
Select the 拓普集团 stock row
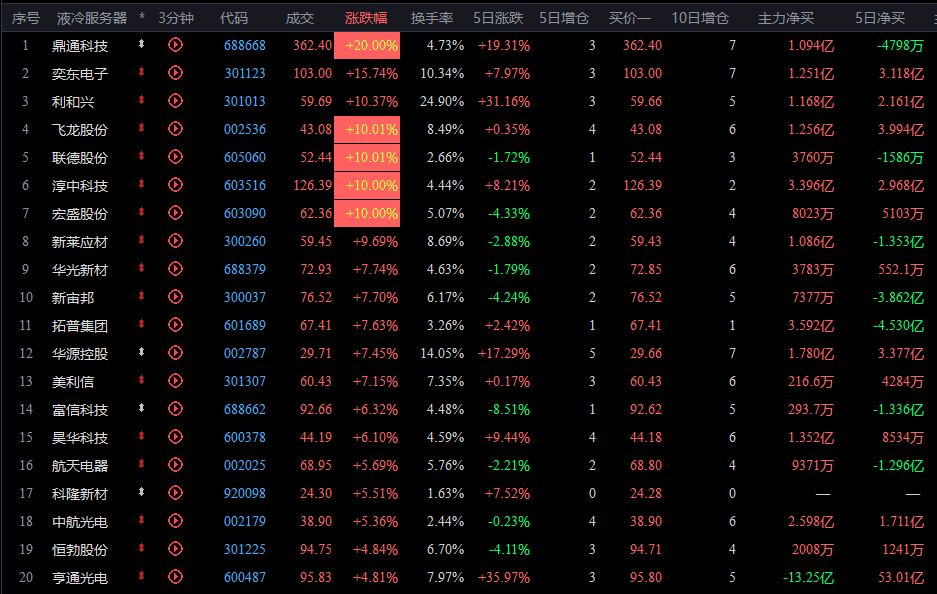468,325
